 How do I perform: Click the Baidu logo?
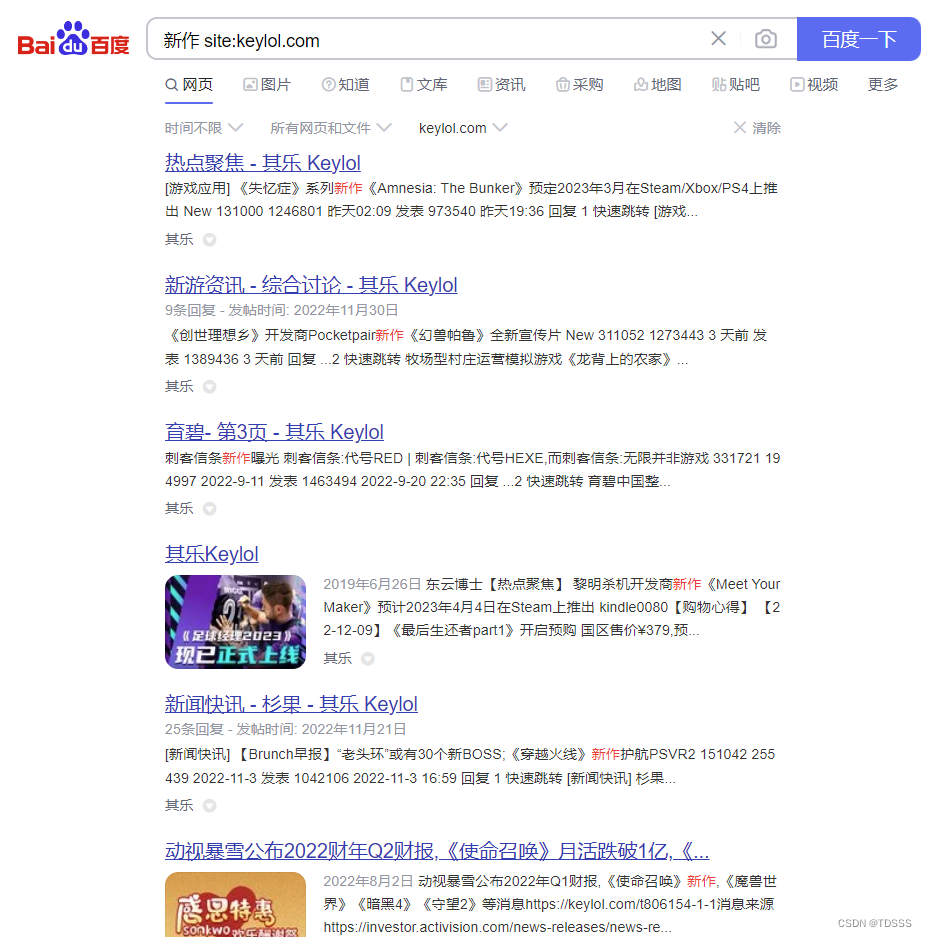point(74,39)
